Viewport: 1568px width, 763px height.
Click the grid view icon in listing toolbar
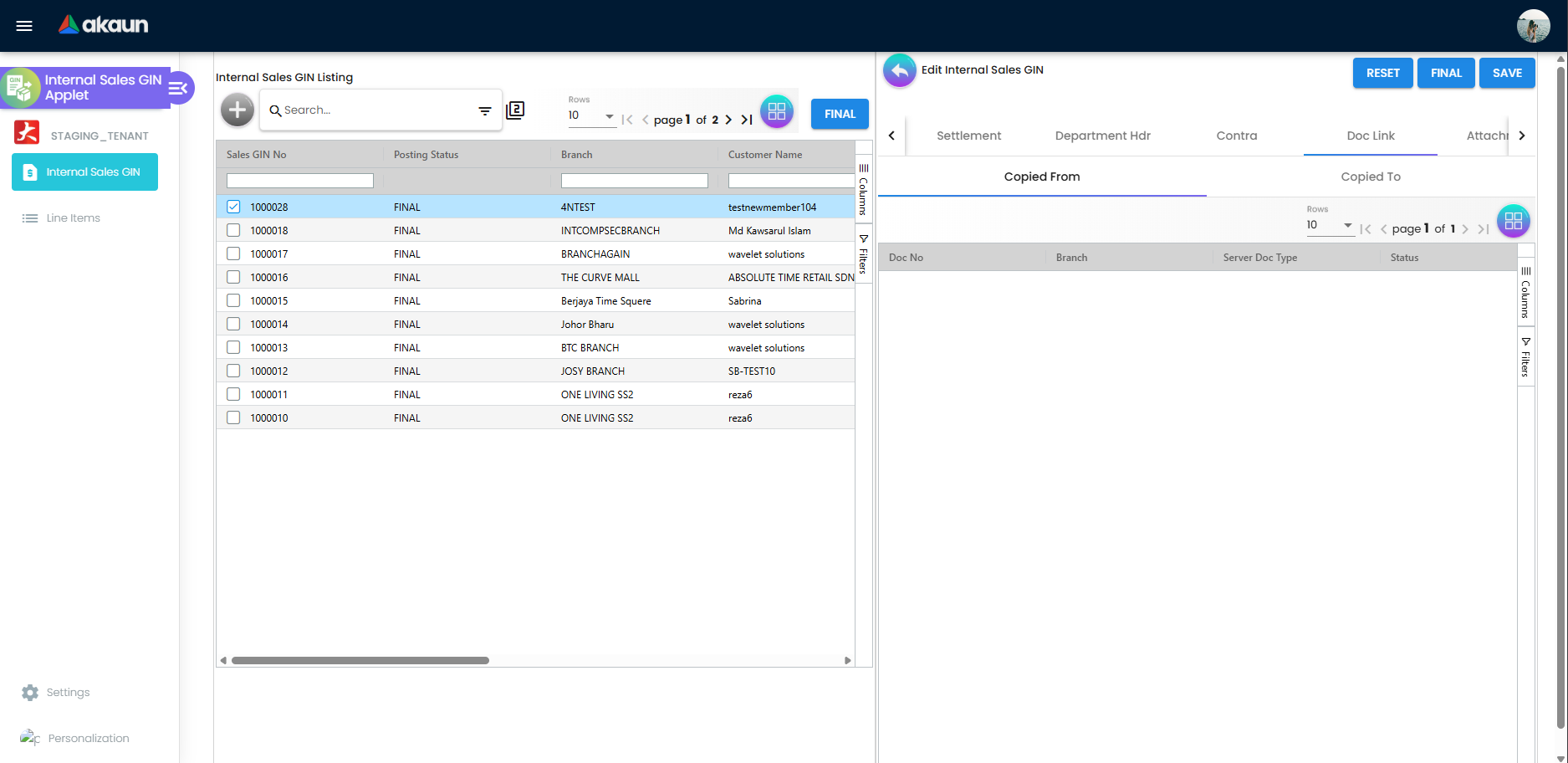(x=777, y=111)
